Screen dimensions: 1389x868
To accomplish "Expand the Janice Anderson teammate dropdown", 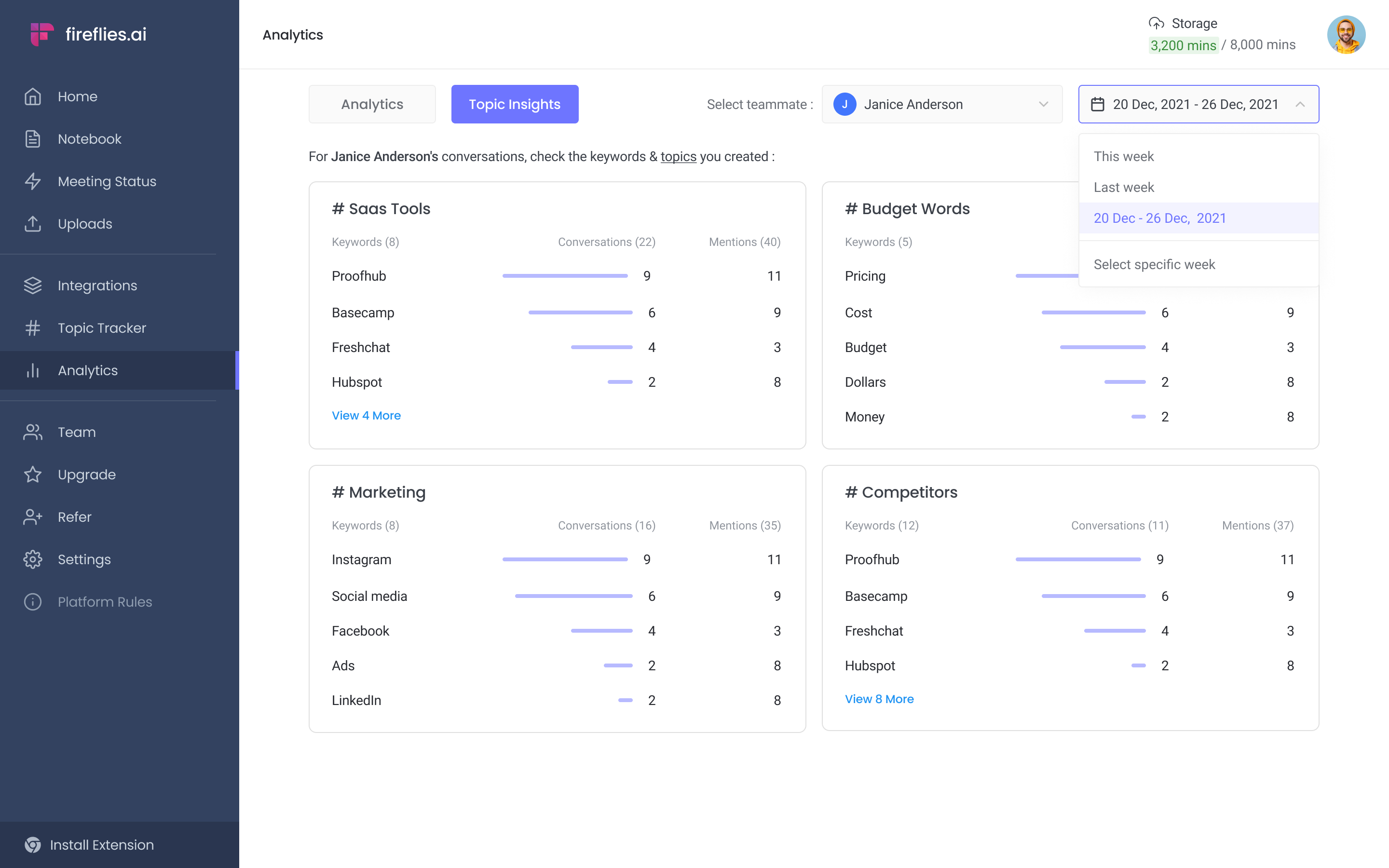I will (942, 104).
